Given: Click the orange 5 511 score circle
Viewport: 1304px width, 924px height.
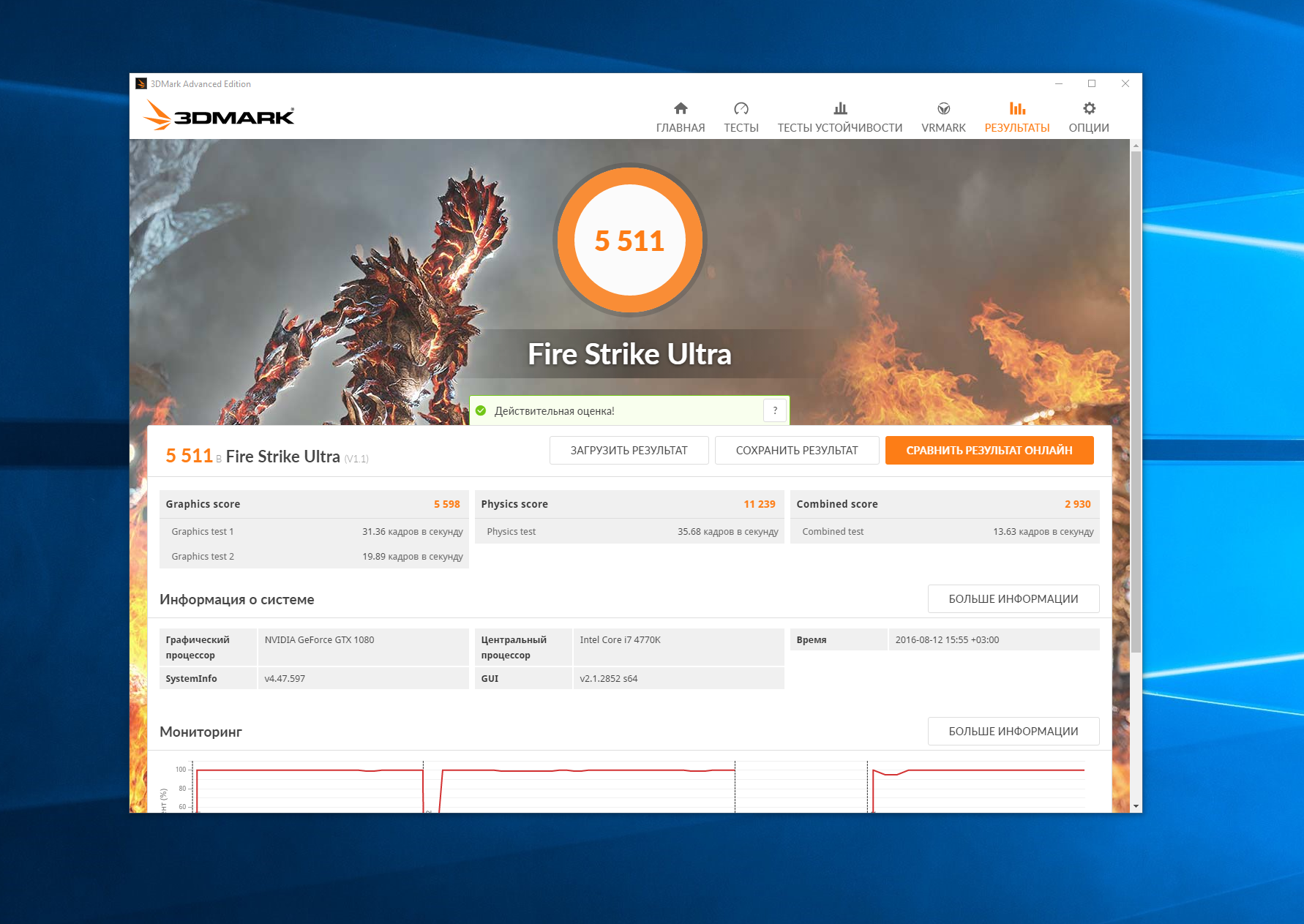Looking at the screenshot, I should (630, 240).
